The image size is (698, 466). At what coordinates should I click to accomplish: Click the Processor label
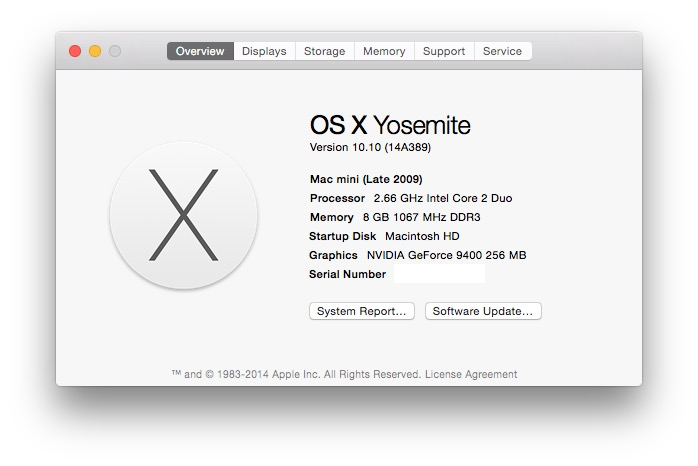pyautogui.click(x=337, y=198)
